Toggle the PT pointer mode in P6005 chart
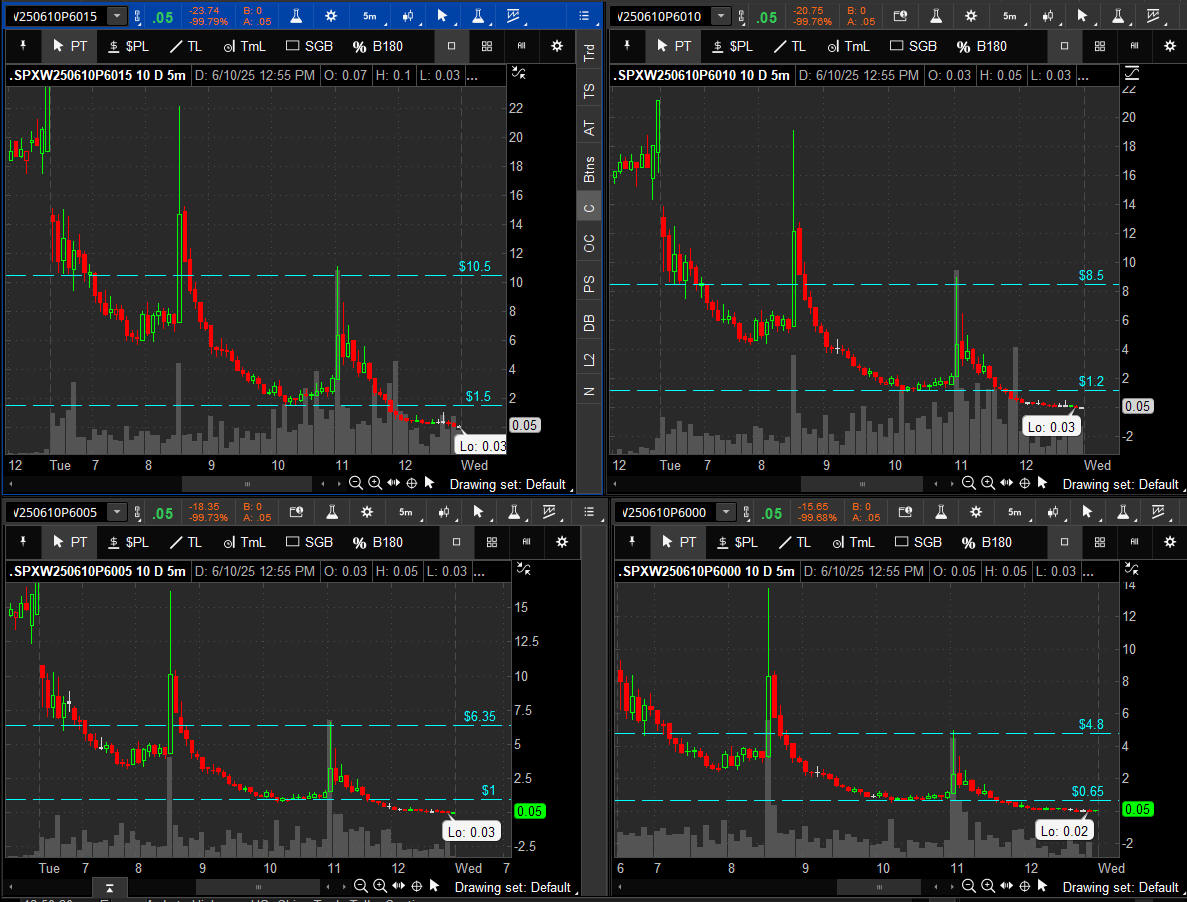 tap(70, 542)
